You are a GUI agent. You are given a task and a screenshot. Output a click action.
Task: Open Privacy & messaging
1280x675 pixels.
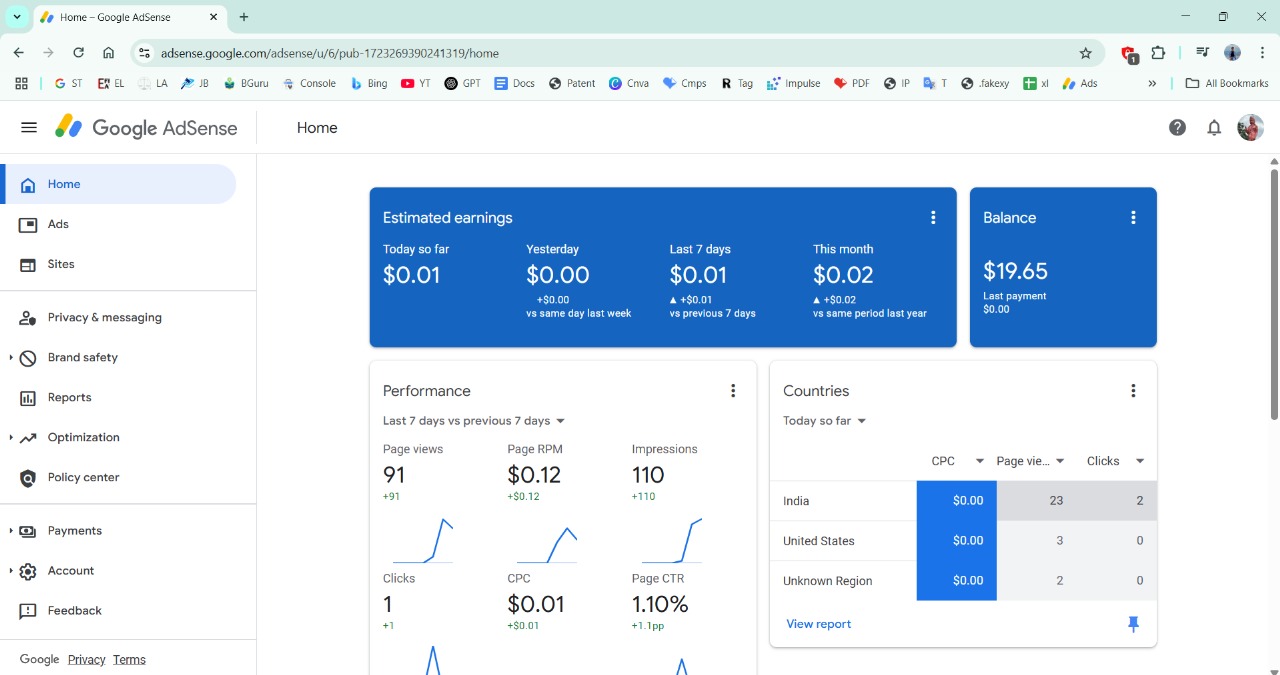point(118,317)
